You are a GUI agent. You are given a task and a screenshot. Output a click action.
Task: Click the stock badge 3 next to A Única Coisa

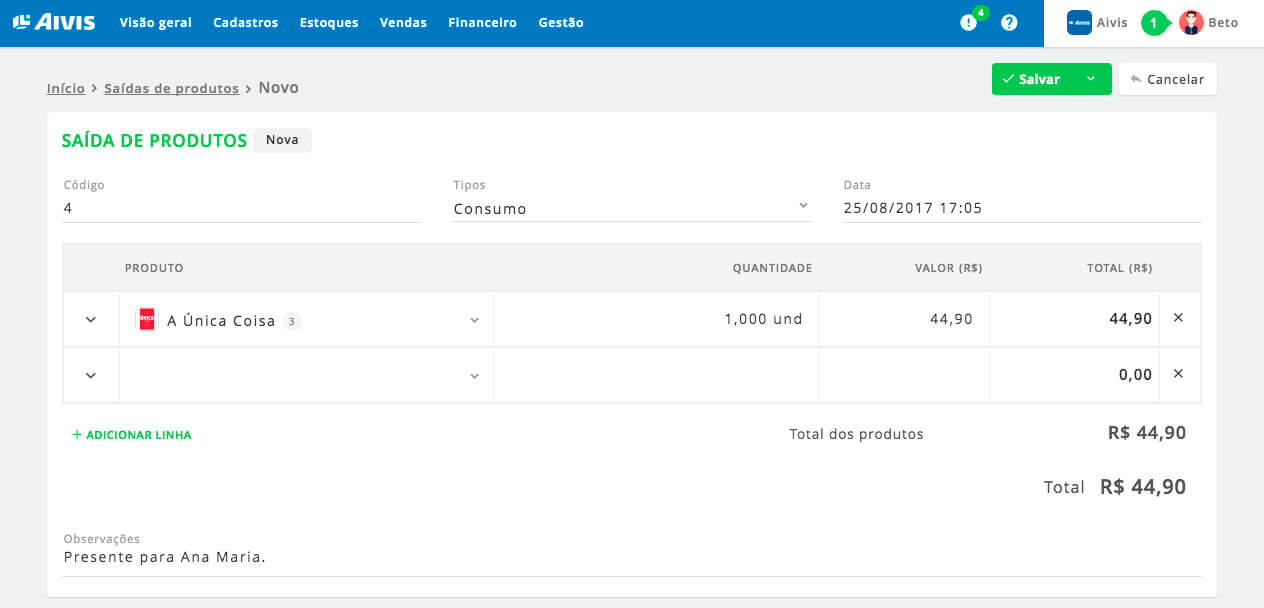pyautogui.click(x=291, y=321)
